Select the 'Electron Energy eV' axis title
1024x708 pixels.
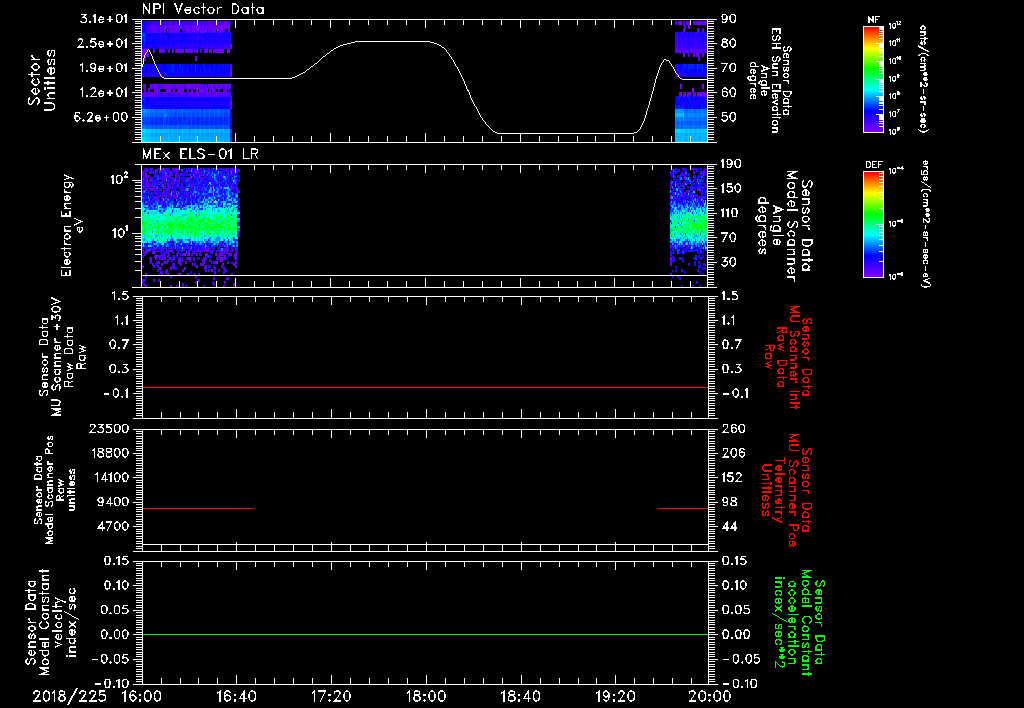(71, 225)
